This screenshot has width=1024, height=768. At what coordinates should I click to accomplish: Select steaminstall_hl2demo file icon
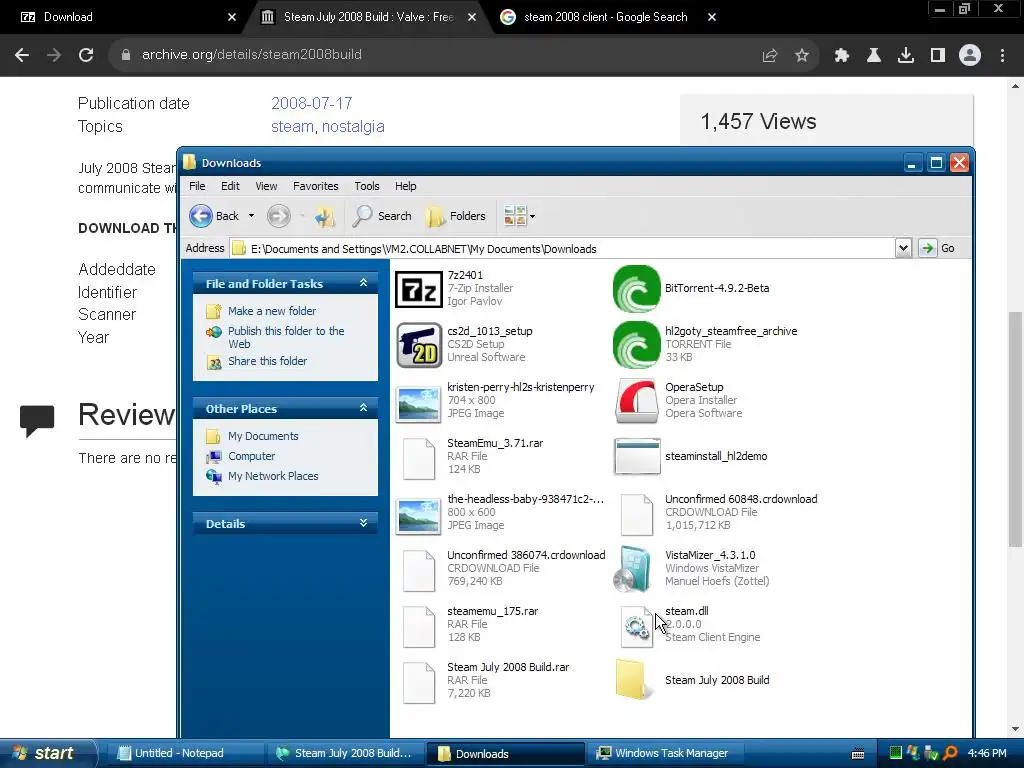(637, 456)
